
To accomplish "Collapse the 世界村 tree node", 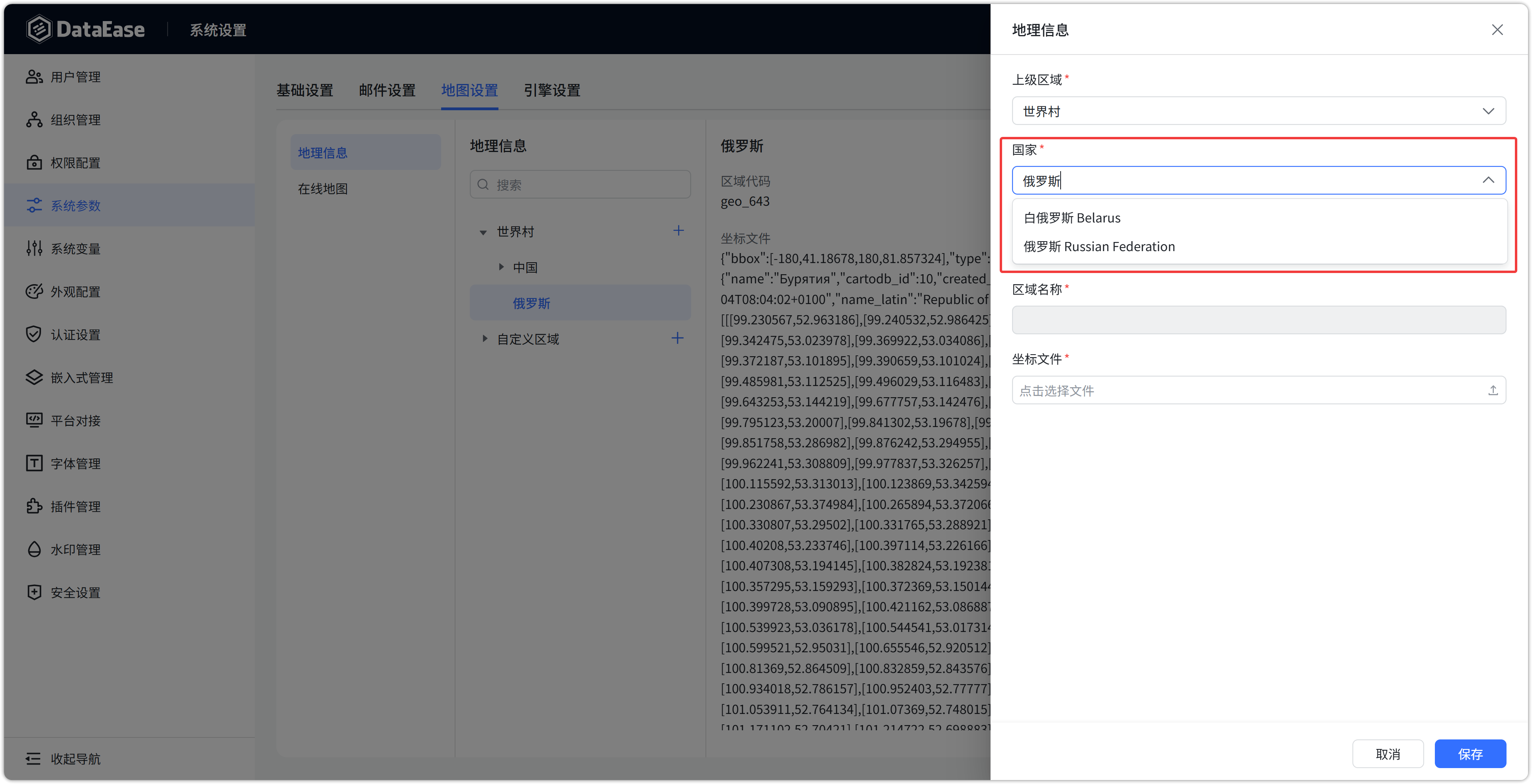I will tap(483, 232).
